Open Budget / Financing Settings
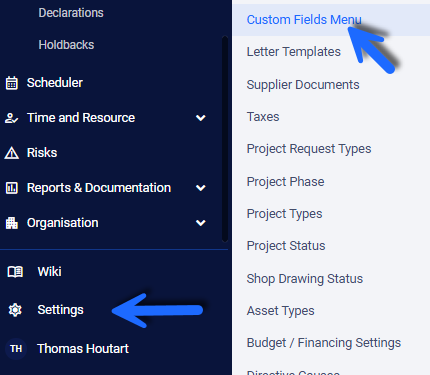 324,343
